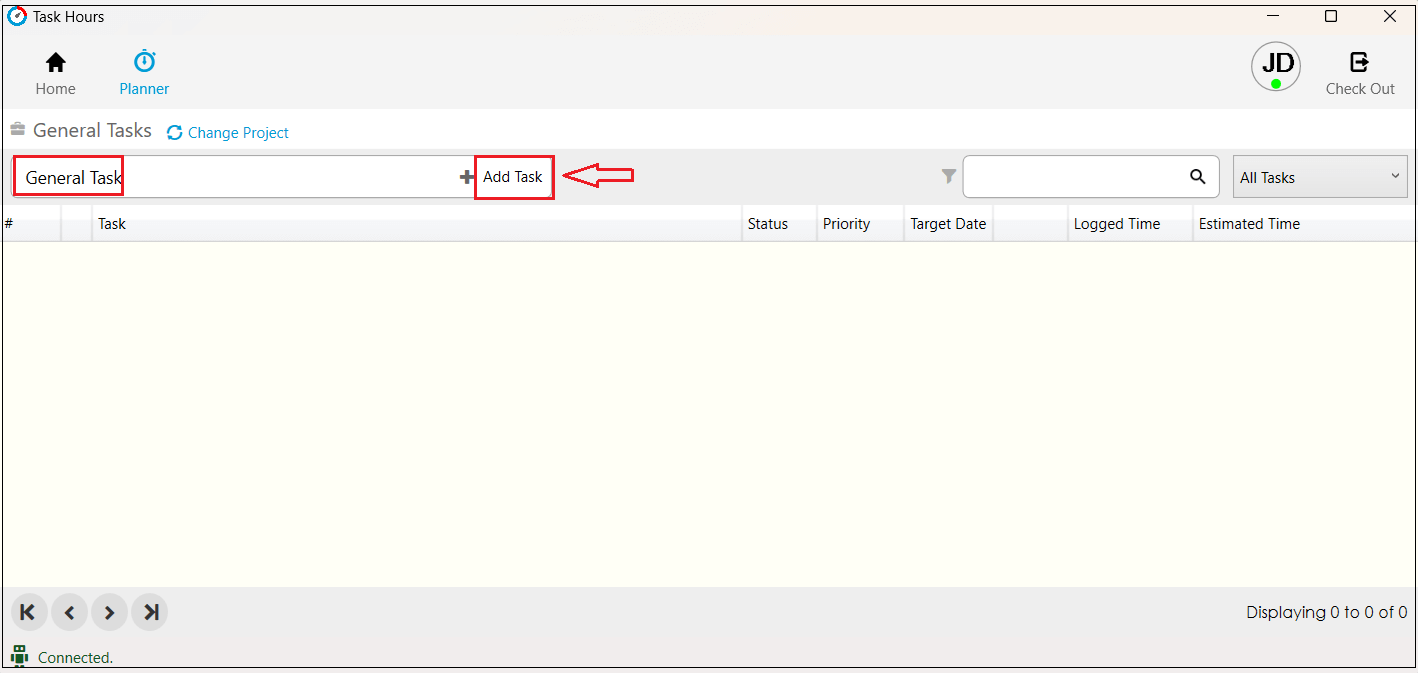Click the filter funnel icon
This screenshot has width=1418, height=673.
949,177
